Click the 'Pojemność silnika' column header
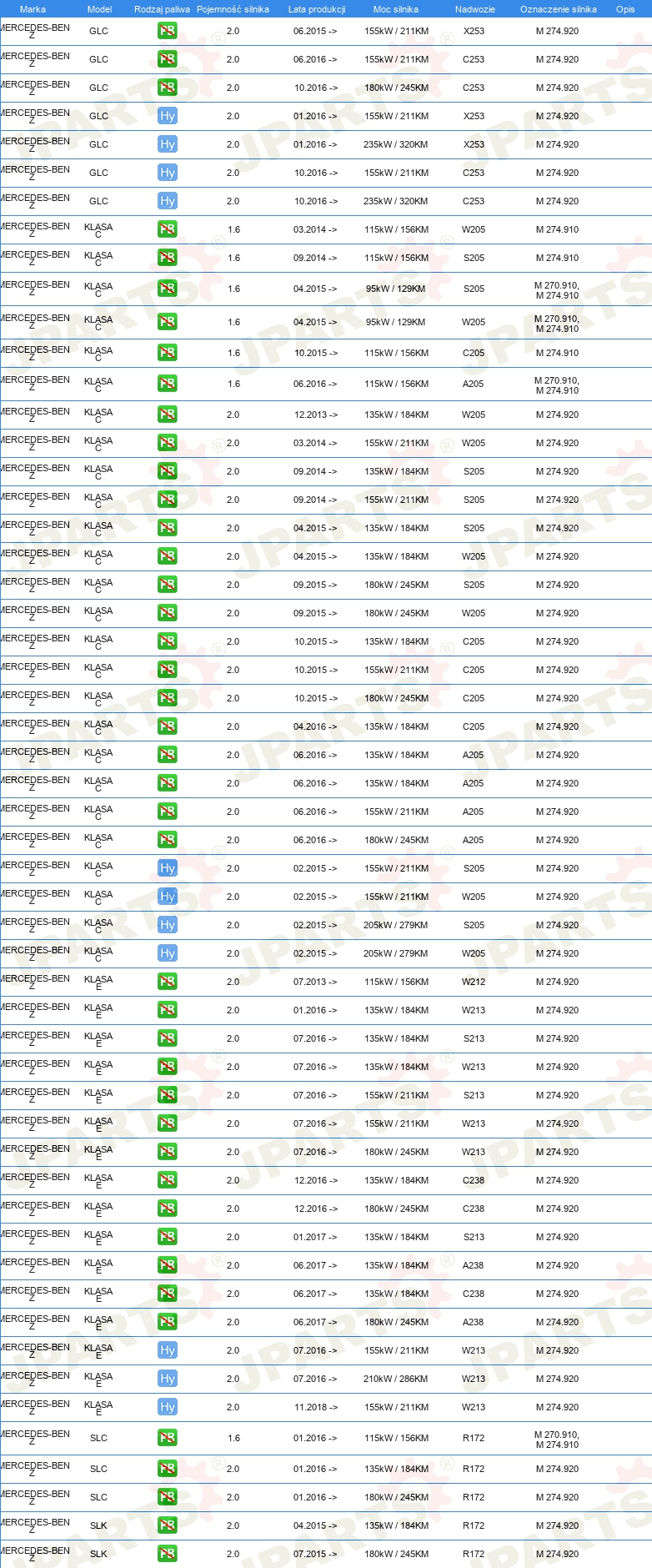Image resolution: width=652 pixels, height=1568 pixels. pyautogui.click(x=233, y=9)
